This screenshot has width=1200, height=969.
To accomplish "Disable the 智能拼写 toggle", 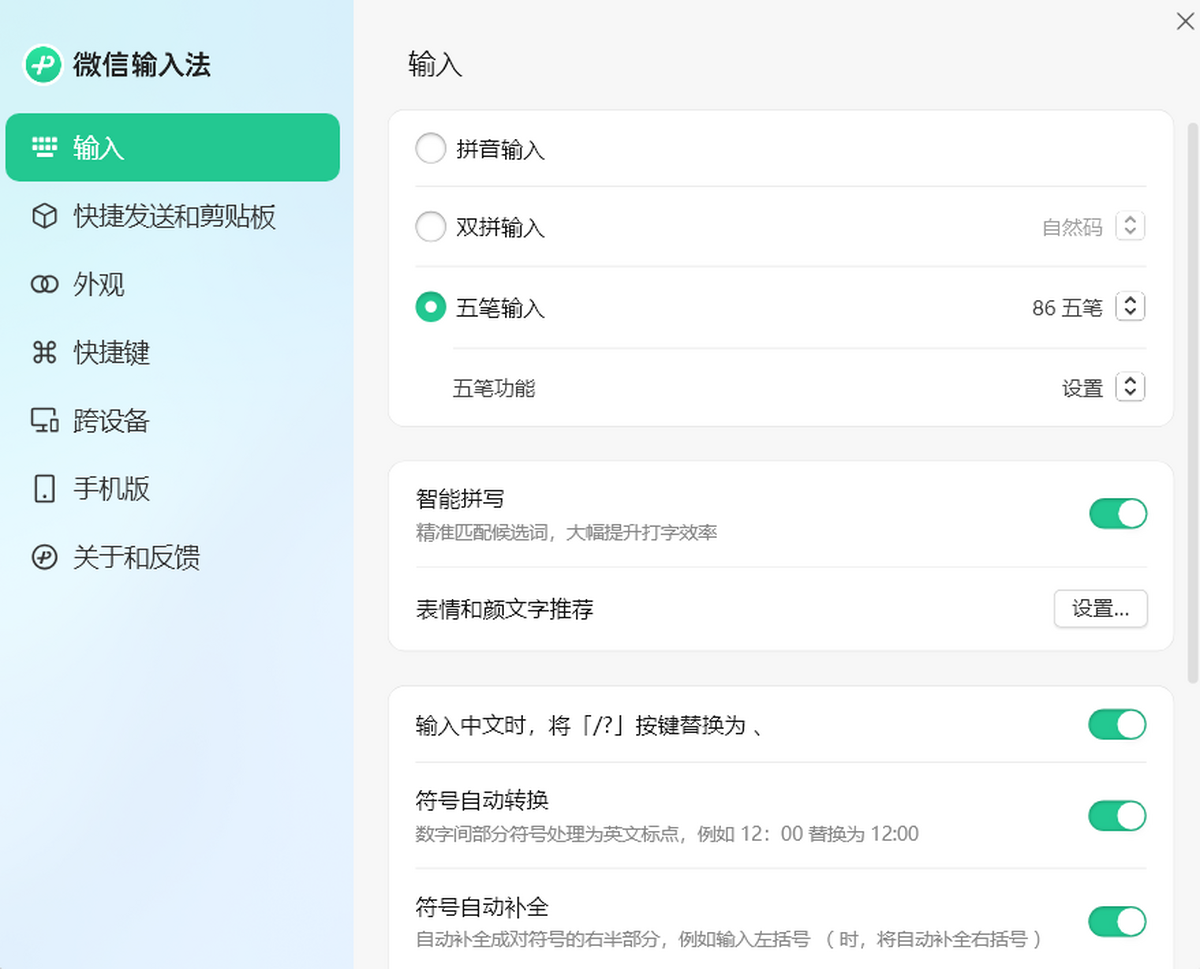I will coord(1117,513).
